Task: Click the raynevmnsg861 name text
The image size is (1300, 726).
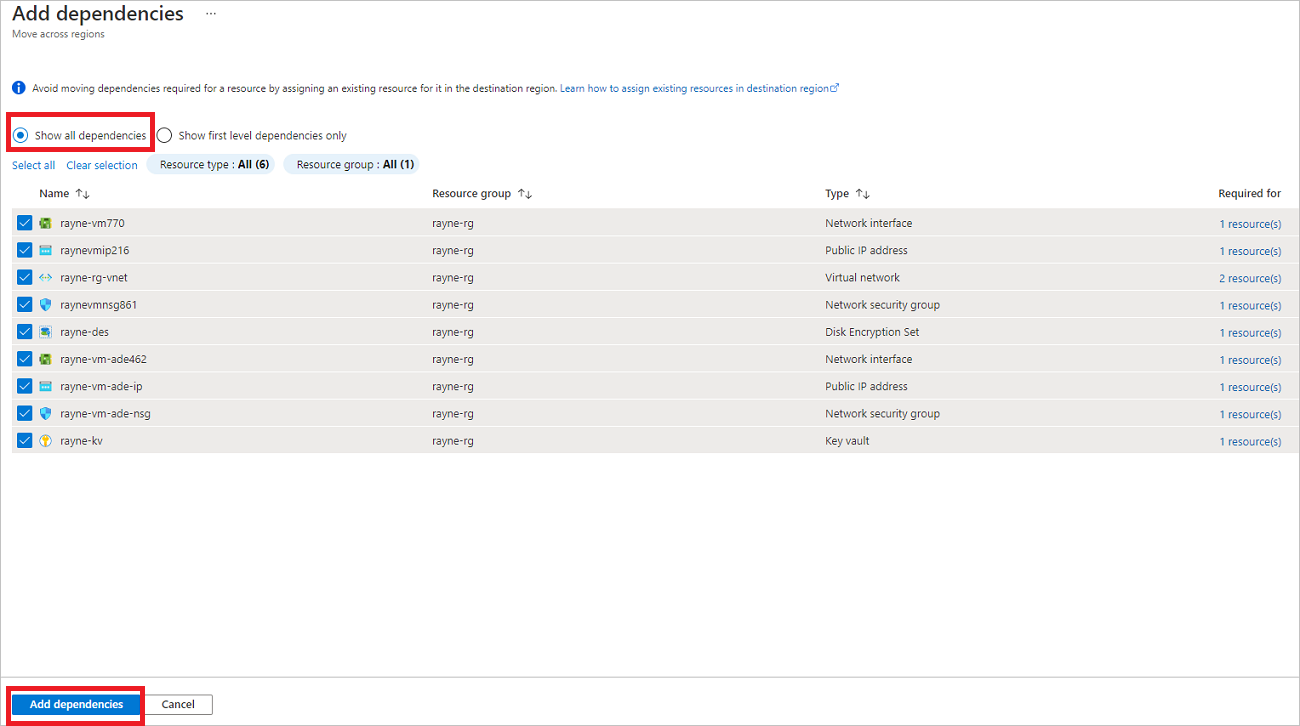Action: (x=98, y=305)
